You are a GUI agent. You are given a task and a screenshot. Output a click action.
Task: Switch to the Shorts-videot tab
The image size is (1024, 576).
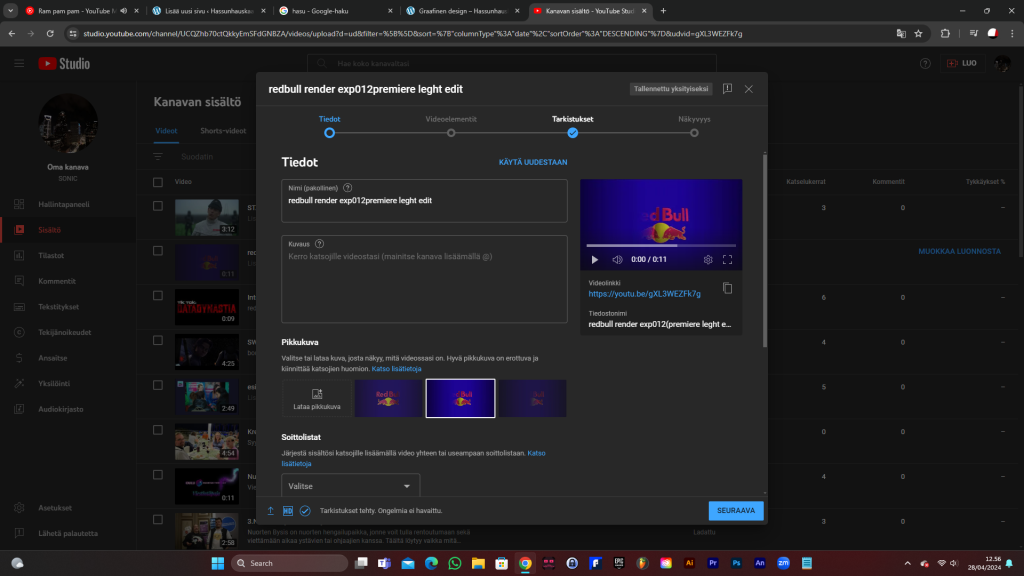click(223, 131)
